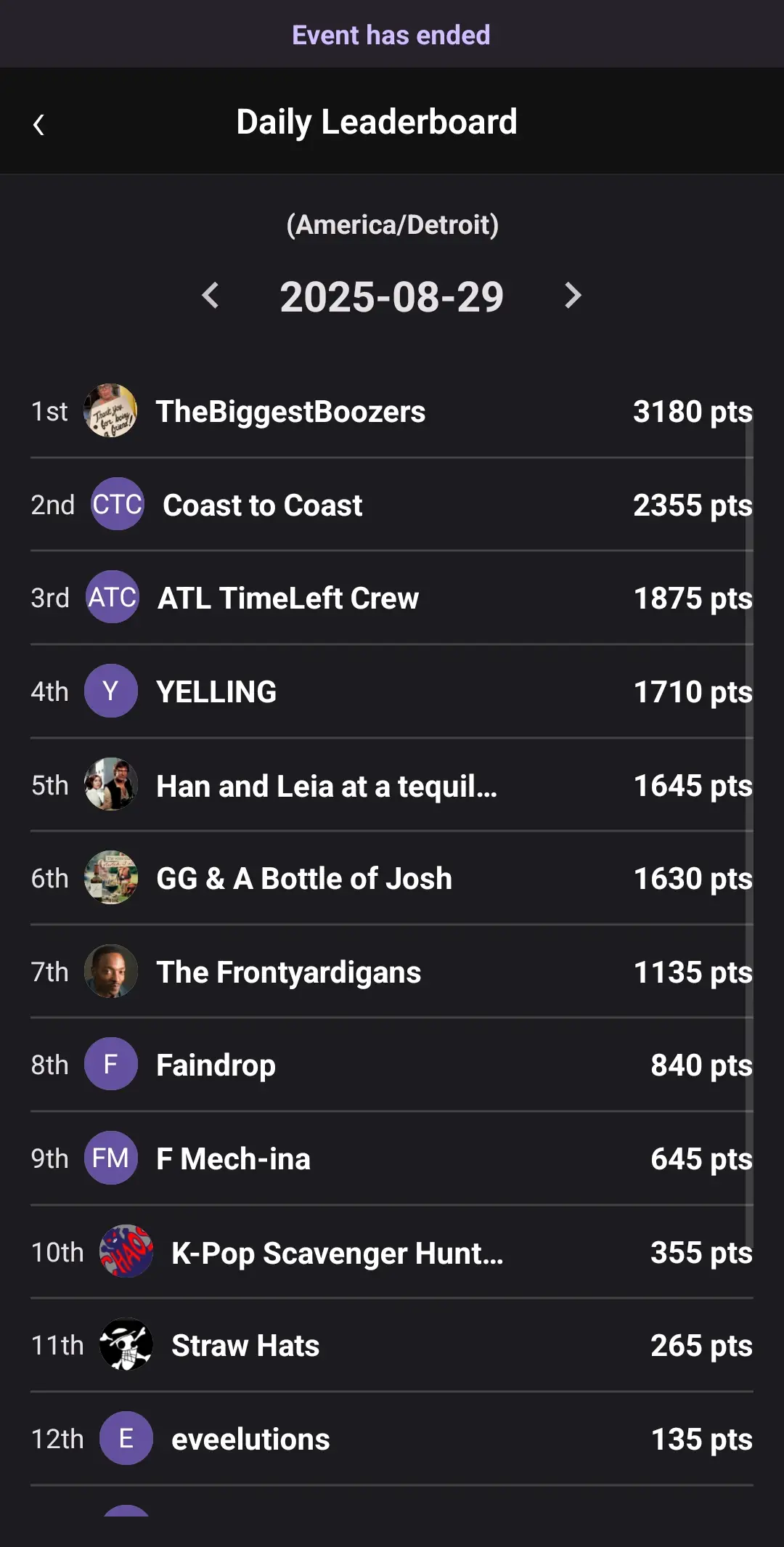Screen dimensions: 784x1547
Task: Tap the back arrow in the header
Action: 39,125
